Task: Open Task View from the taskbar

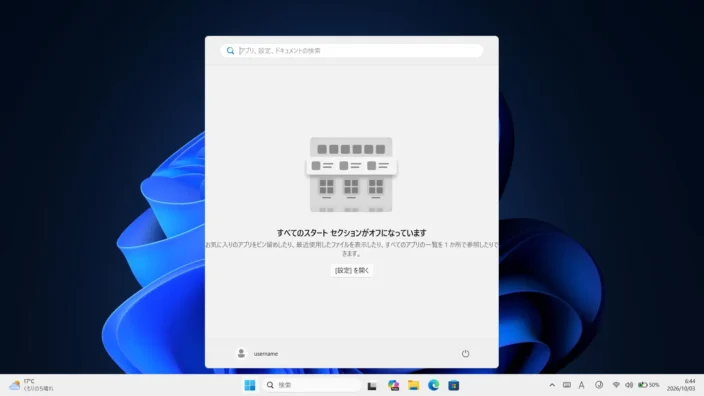Action: 372,386
